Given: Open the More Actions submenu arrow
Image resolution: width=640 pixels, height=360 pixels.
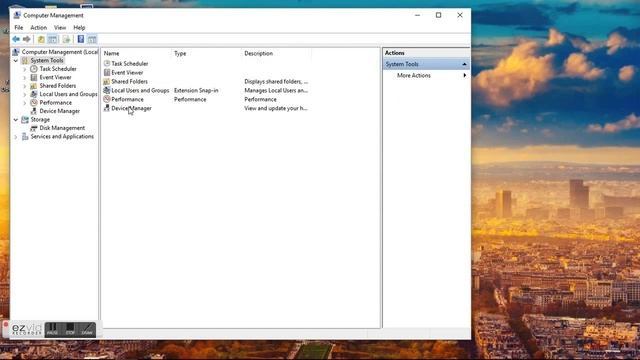Looking at the screenshot, I should pyautogui.click(x=464, y=76).
